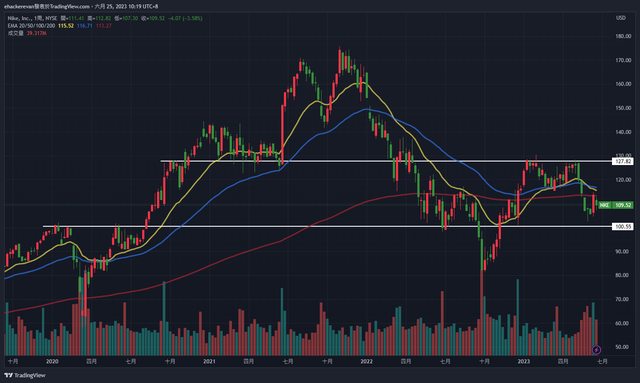This screenshot has height=383, width=640.
Task: Click the volume indicator legend with 29.317M
Action: point(27,33)
